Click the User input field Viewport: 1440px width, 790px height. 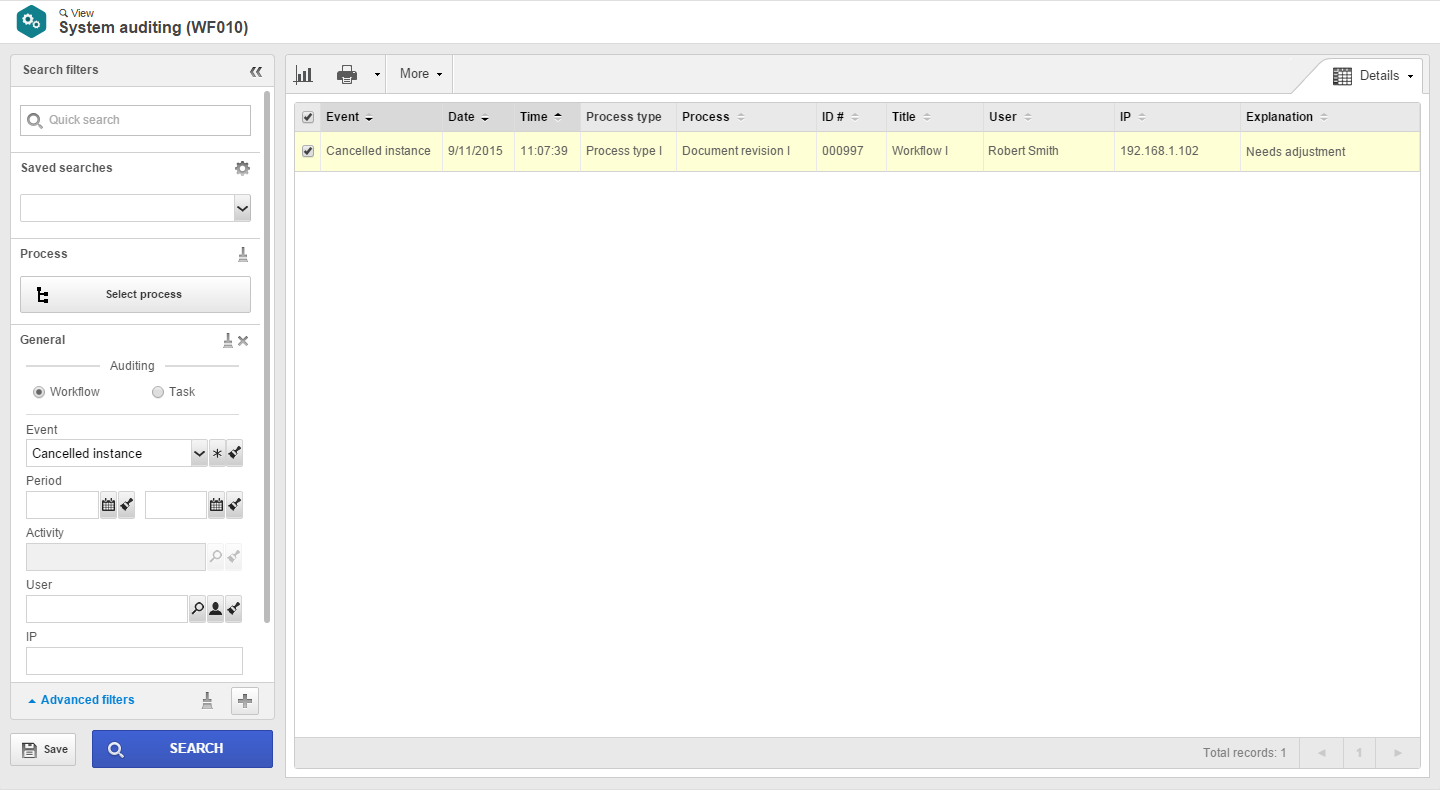pyautogui.click(x=107, y=609)
